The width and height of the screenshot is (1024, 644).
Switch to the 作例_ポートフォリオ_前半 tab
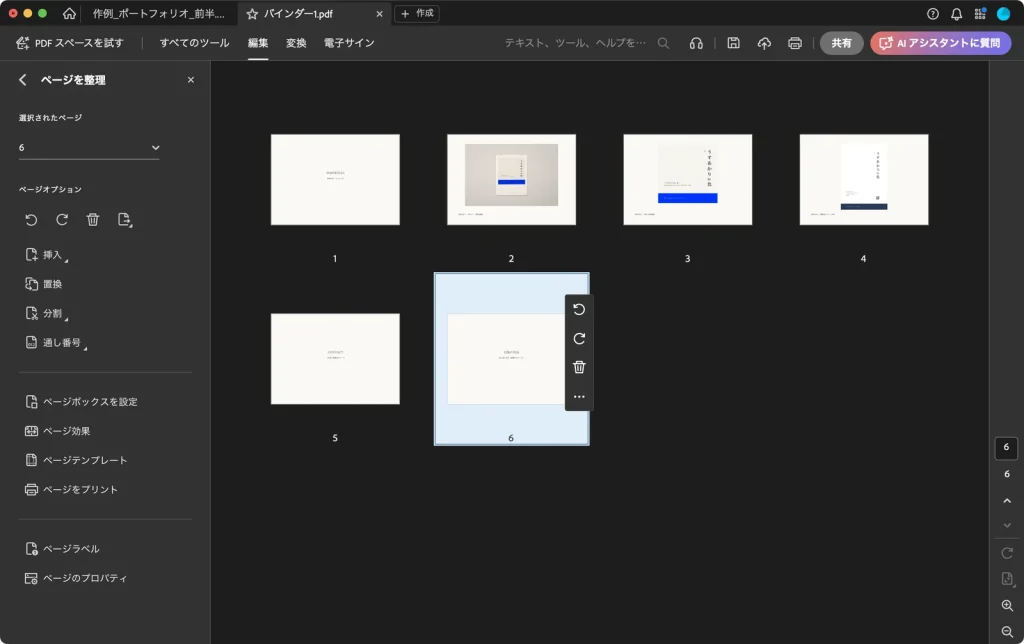pyautogui.click(x=158, y=14)
